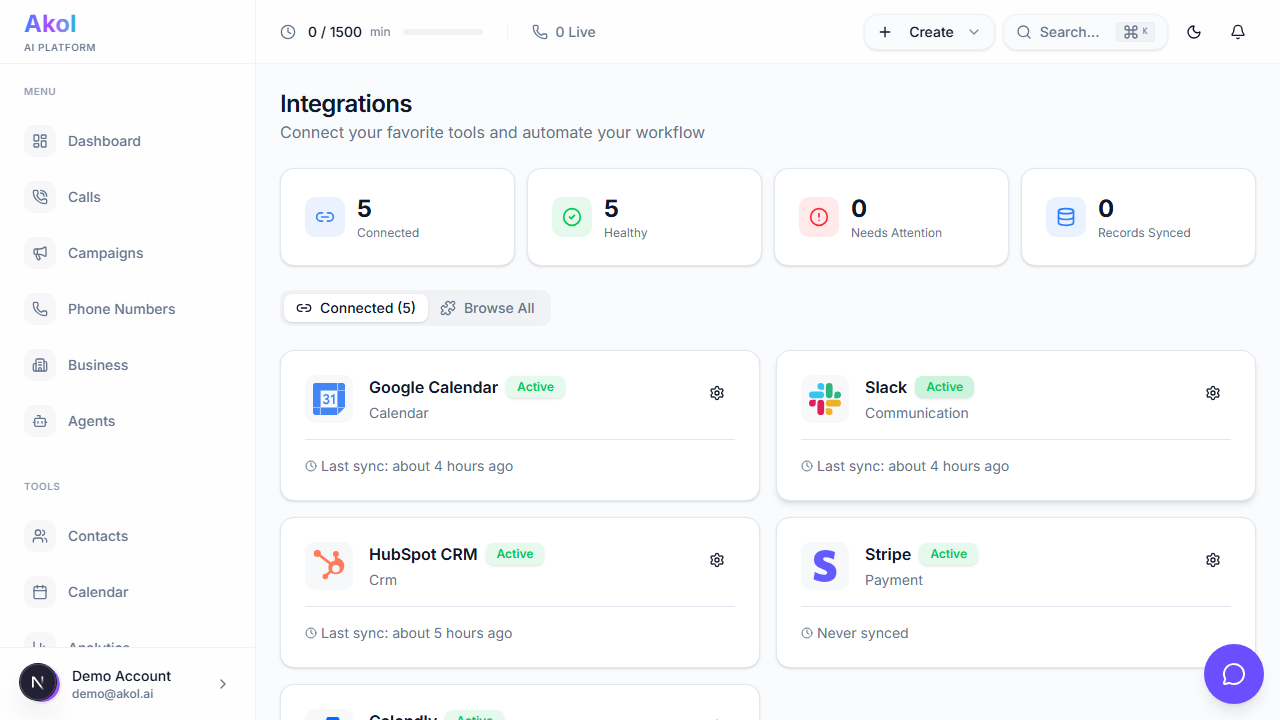Open the Agents page
The image size is (1280, 720).
tap(91, 420)
